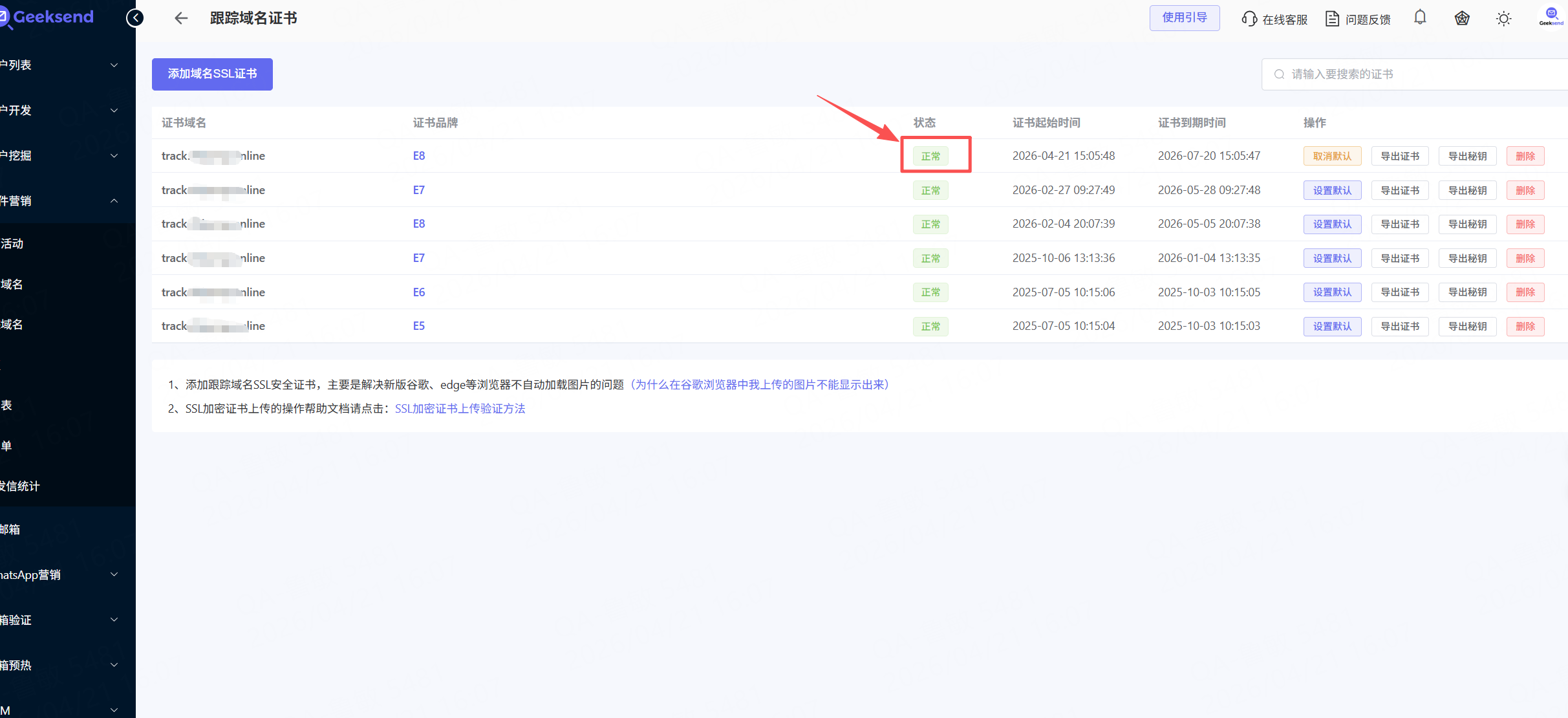1568x718 pixels.
Task: Open the notification bell
Action: (x=1420, y=17)
